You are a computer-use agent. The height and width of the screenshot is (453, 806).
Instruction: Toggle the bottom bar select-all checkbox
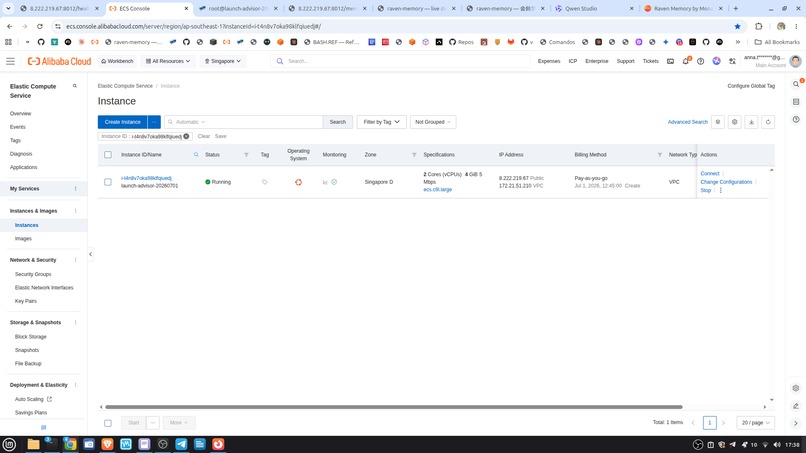pos(107,423)
